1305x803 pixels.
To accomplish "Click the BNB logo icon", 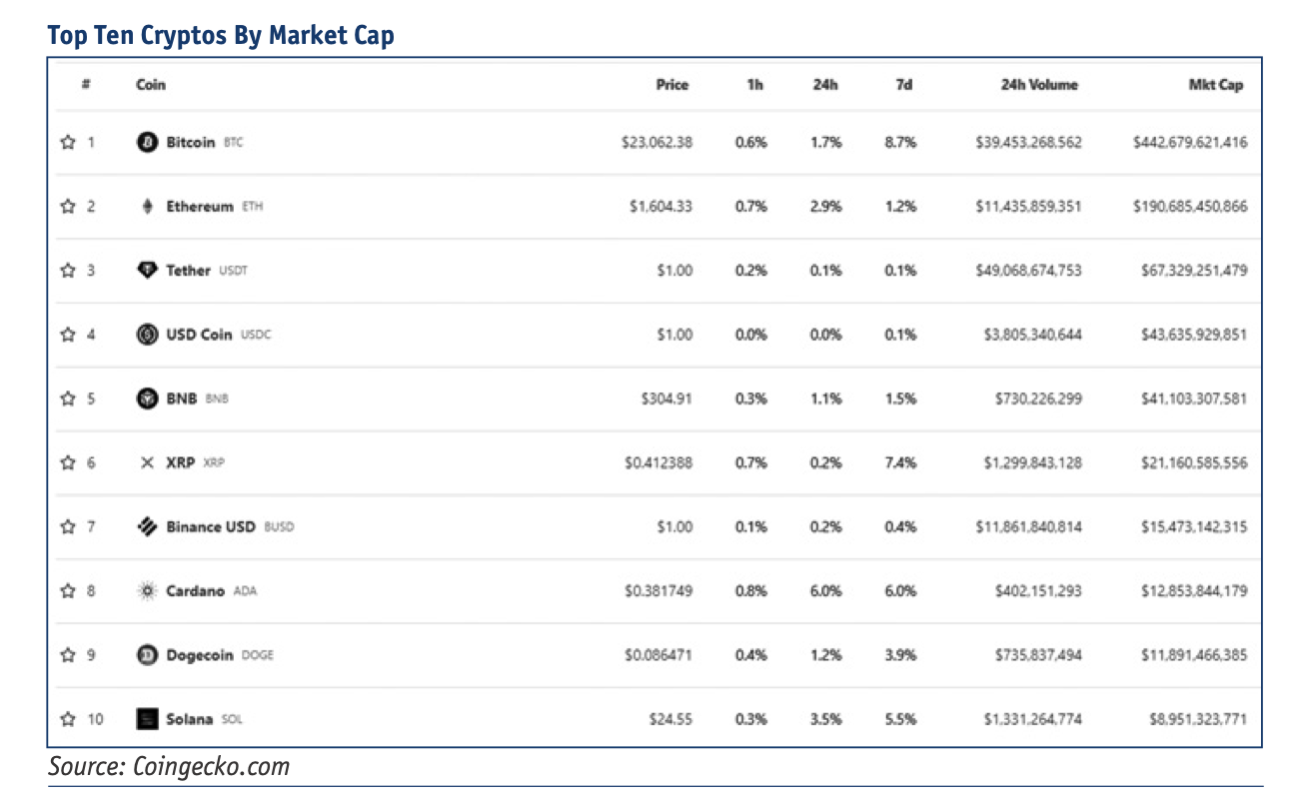I will (x=147, y=399).
